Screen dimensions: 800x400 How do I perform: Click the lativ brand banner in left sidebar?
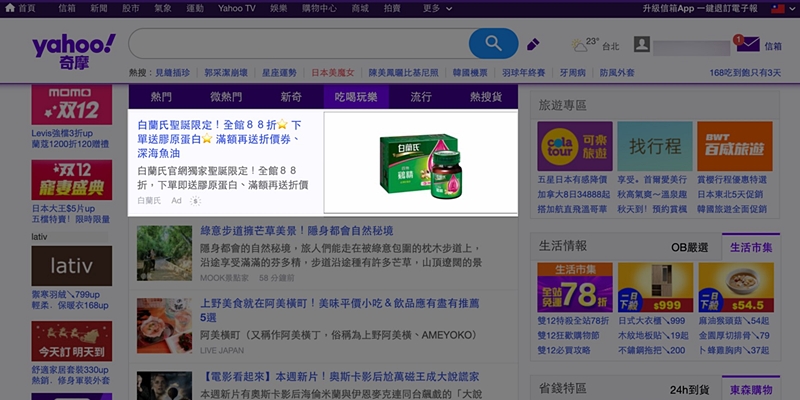point(71,266)
